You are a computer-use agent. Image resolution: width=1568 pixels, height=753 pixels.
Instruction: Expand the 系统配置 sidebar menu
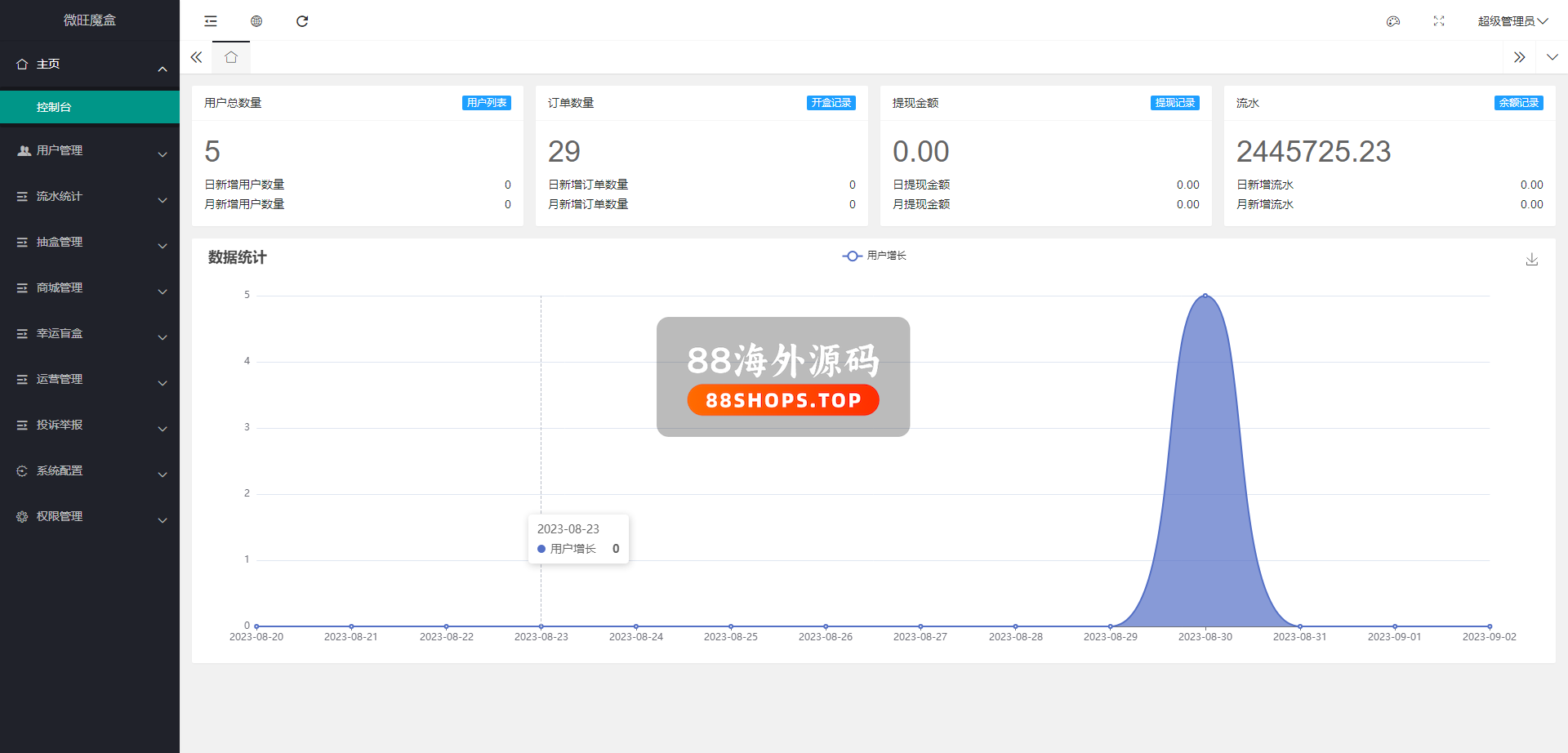tap(90, 471)
